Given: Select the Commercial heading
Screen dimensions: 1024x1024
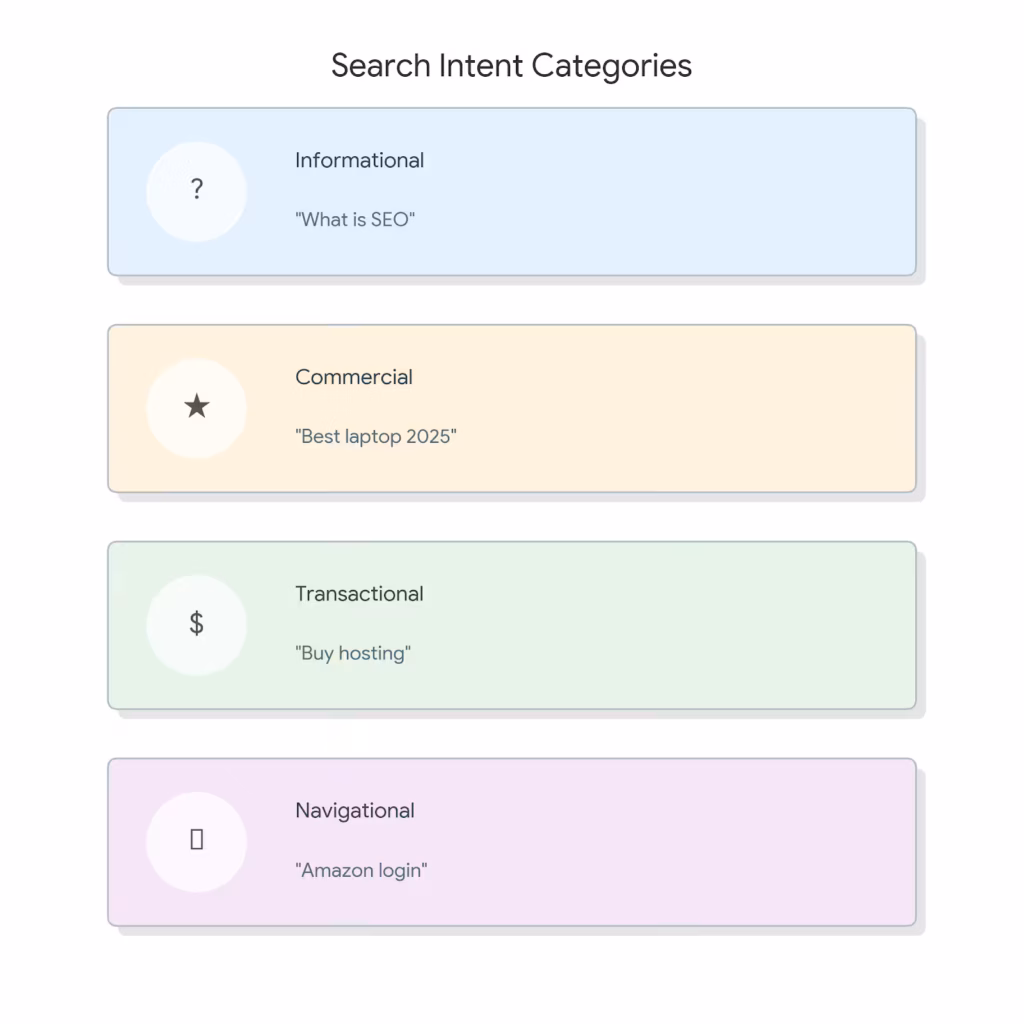Looking at the screenshot, I should coord(353,377).
